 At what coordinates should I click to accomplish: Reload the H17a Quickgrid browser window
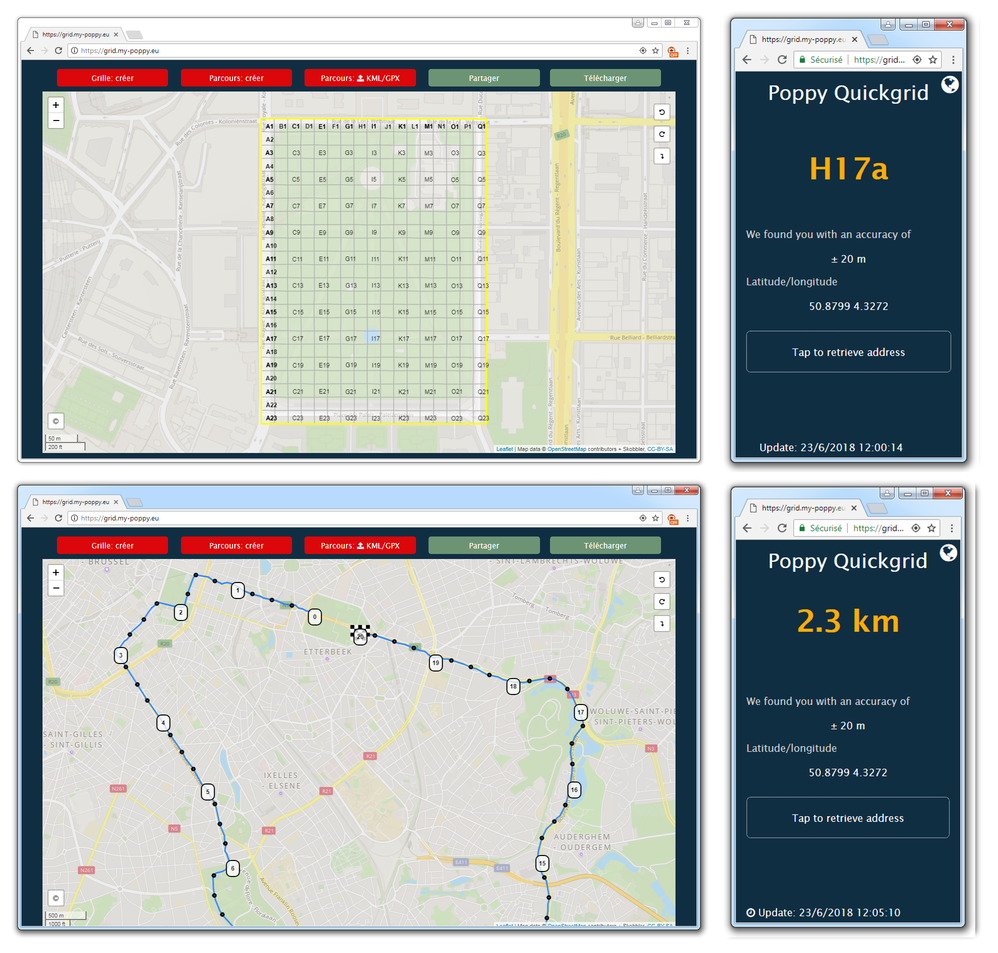(782, 59)
